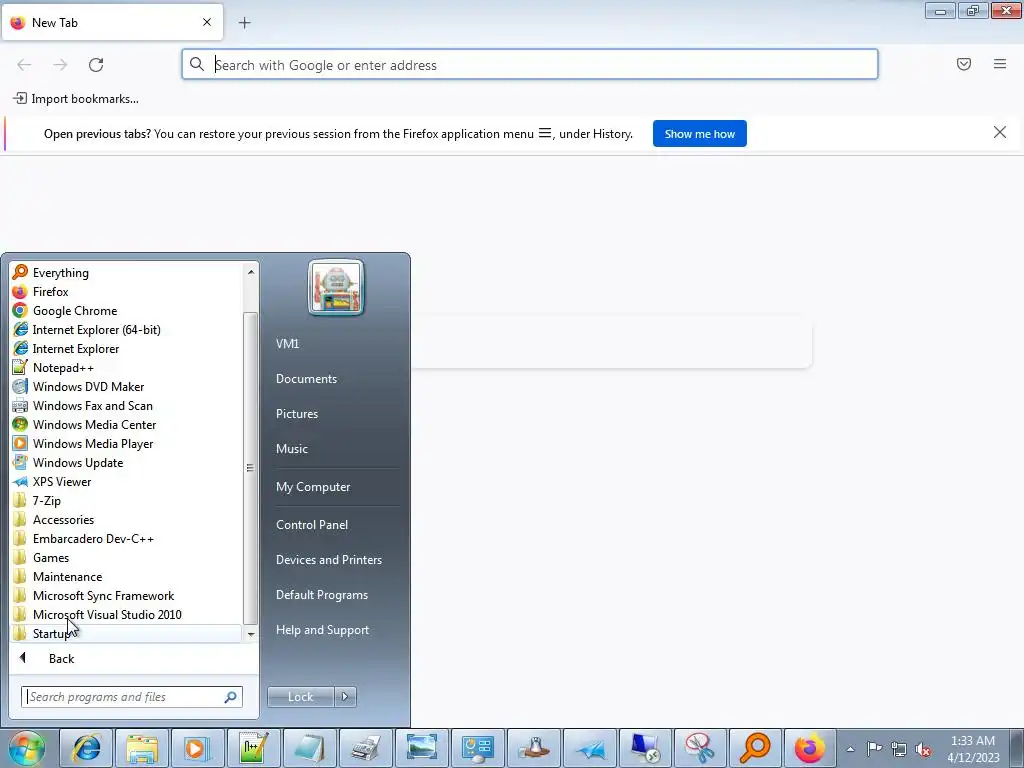Image resolution: width=1024 pixels, height=768 pixels.
Task: Dismiss the restore session notification bar
Action: [x=999, y=133]
